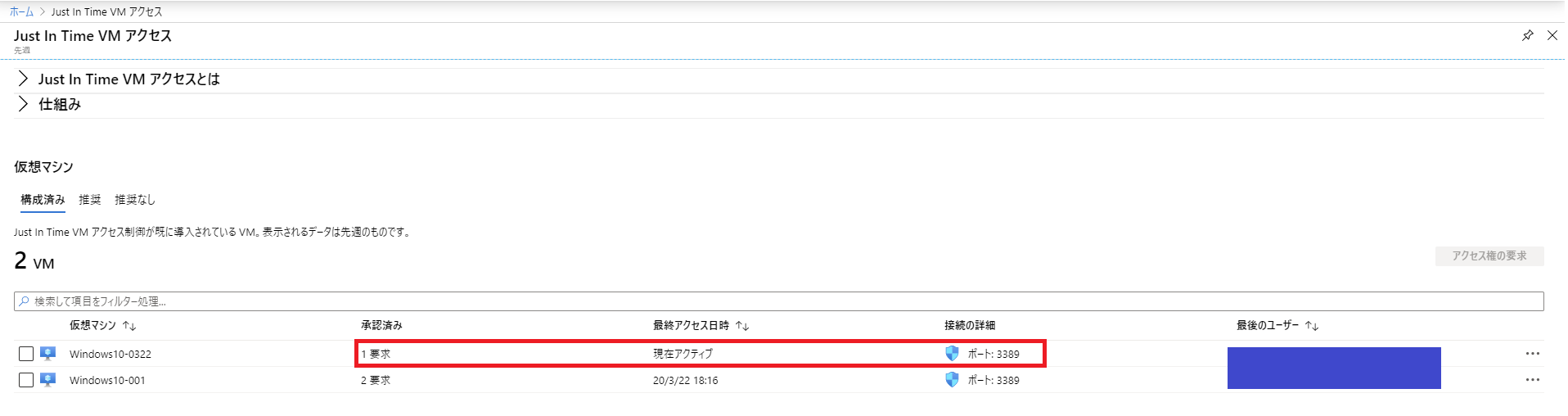Open the ellipsis menu for Windows10-001
The height and width of the screenshot is (416, 1568).
click(1532, 380)
